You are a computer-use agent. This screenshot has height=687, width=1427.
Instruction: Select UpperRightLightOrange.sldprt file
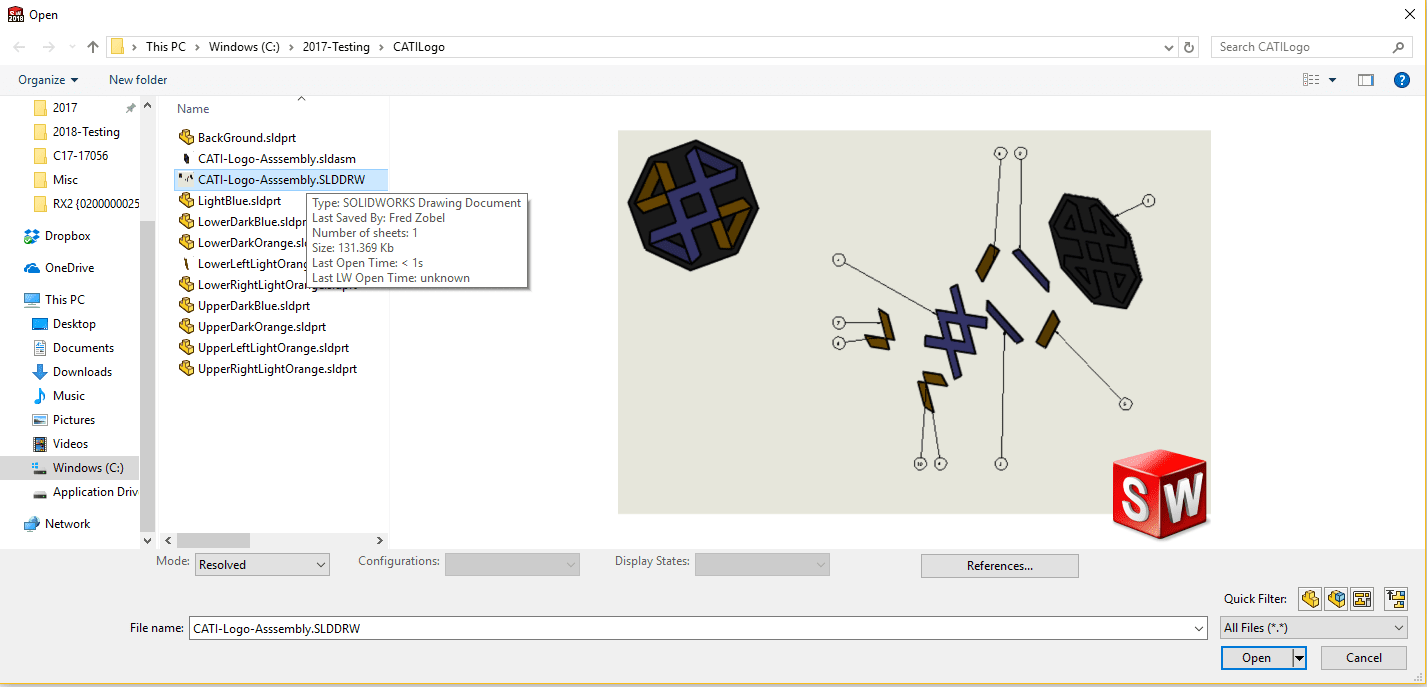pyautogui.click(x=277, y=369)
